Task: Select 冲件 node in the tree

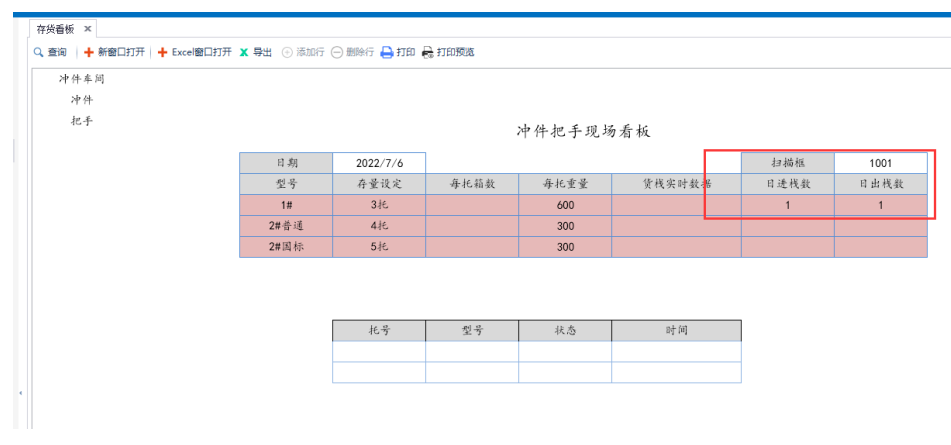Action: [x=82, y=99]
